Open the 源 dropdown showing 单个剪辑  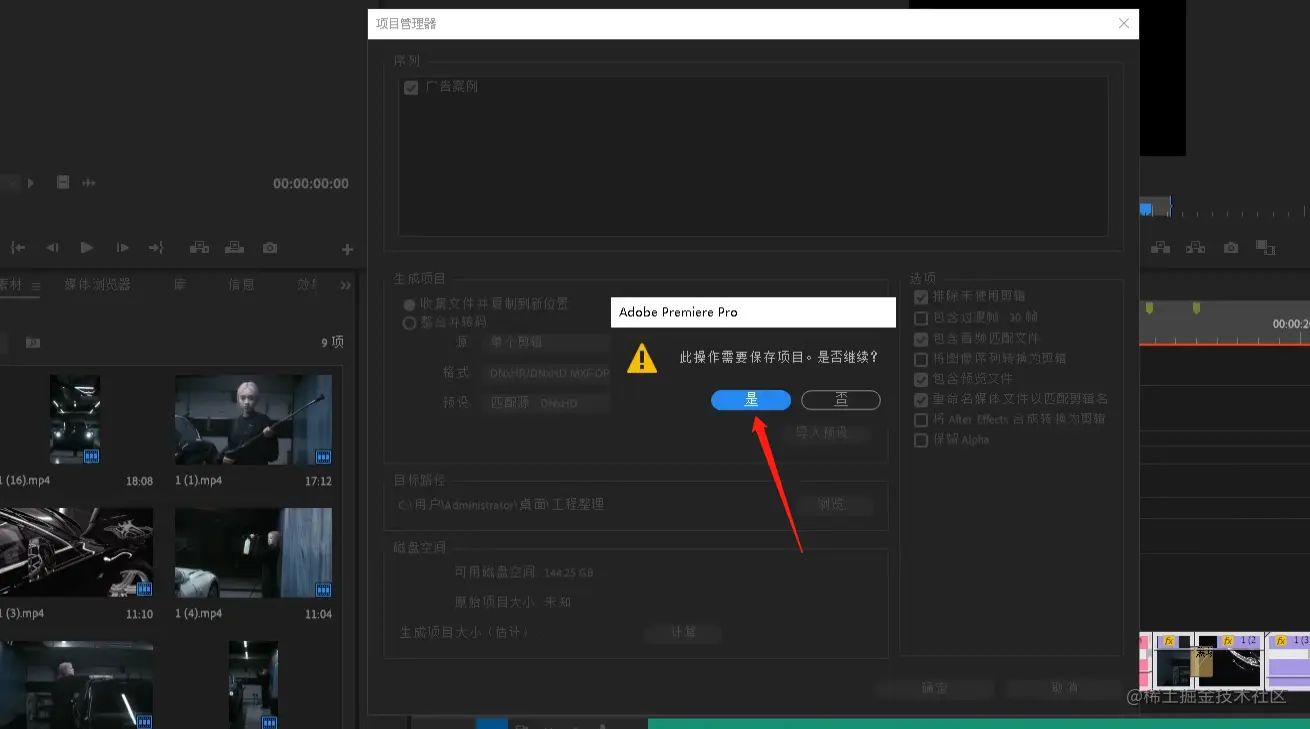[546, 342]
